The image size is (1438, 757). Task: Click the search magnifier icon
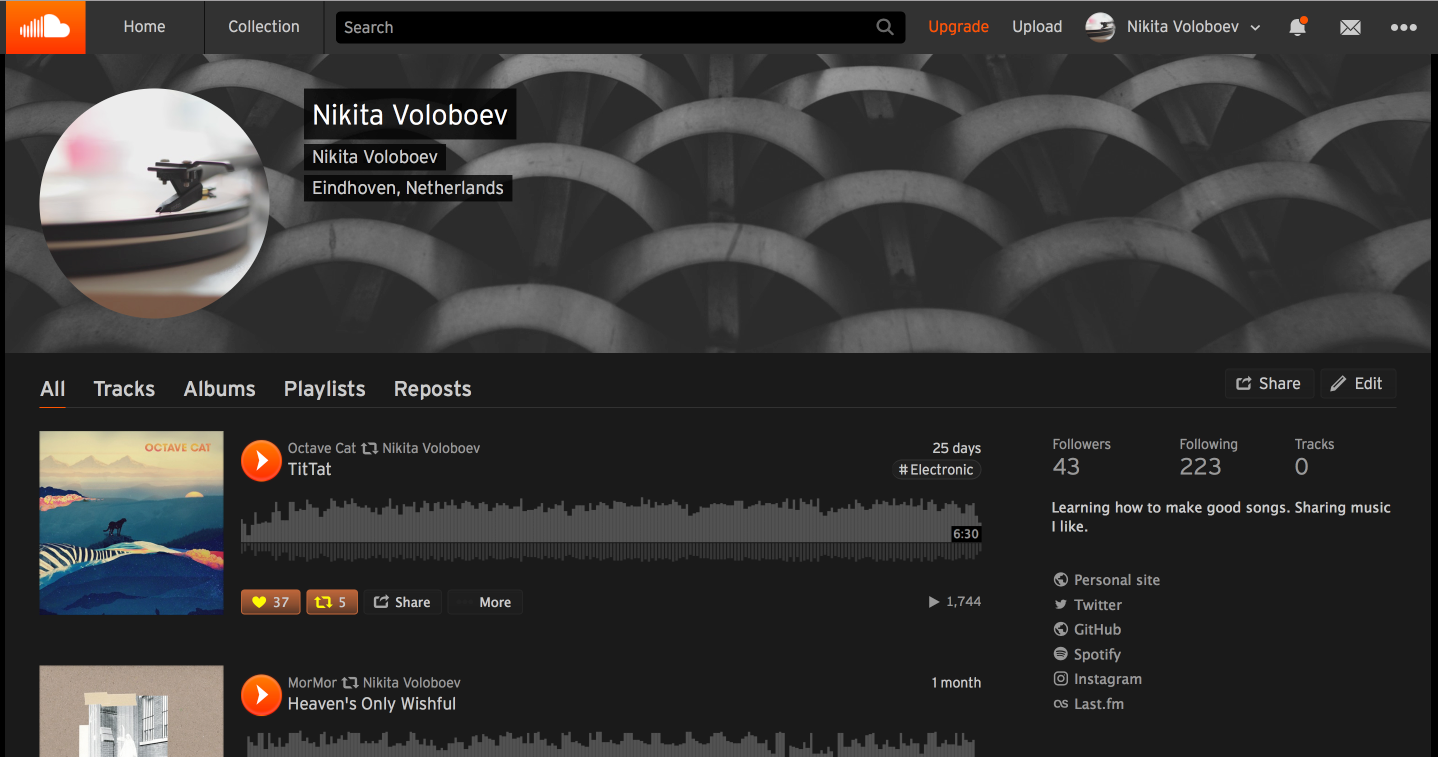click(x=885, y=27)
